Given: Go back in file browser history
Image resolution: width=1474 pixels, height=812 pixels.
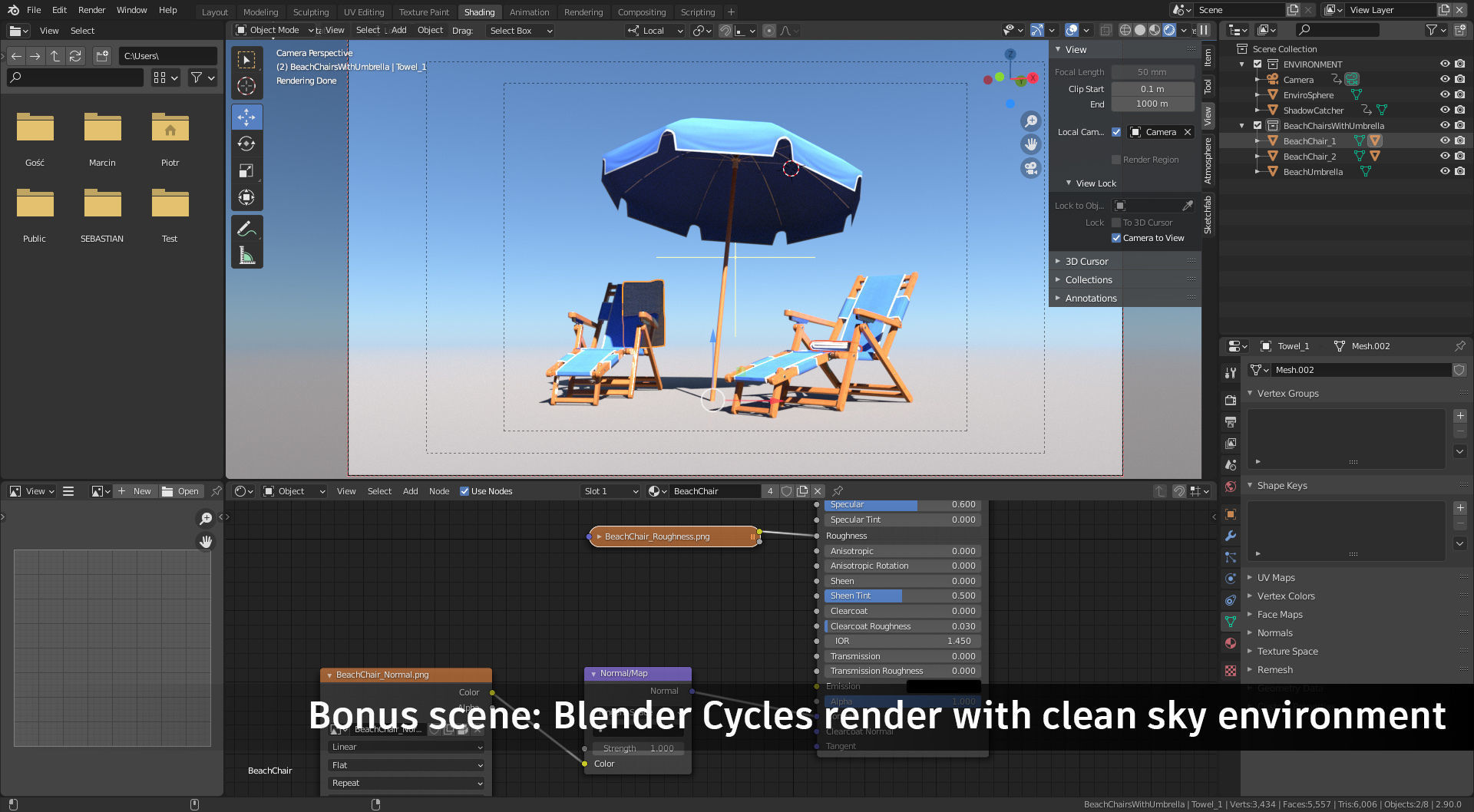Looking at the screenshot, I should [x=16, y=56].
